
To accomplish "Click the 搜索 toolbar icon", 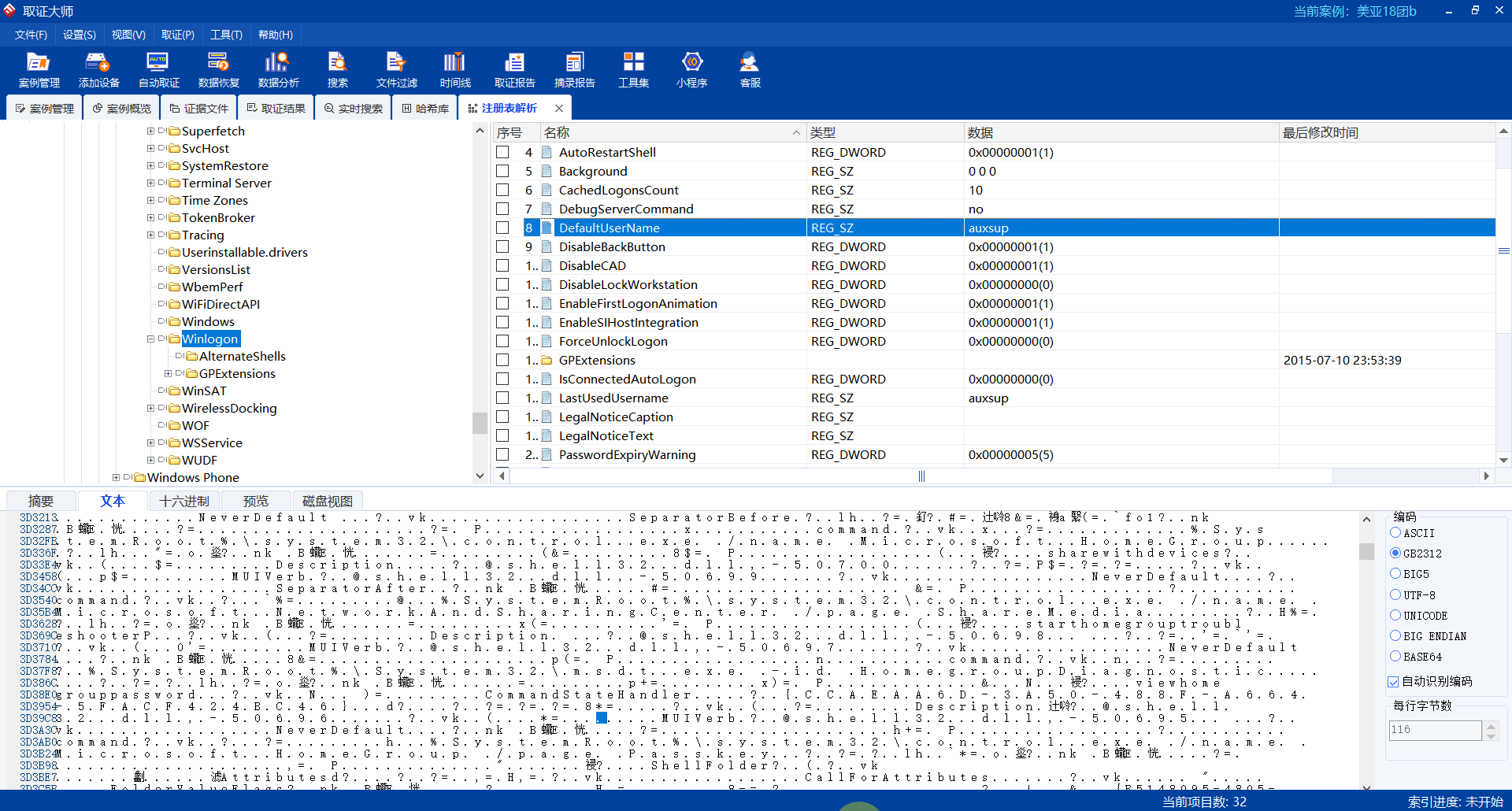I will click(338, 69).
